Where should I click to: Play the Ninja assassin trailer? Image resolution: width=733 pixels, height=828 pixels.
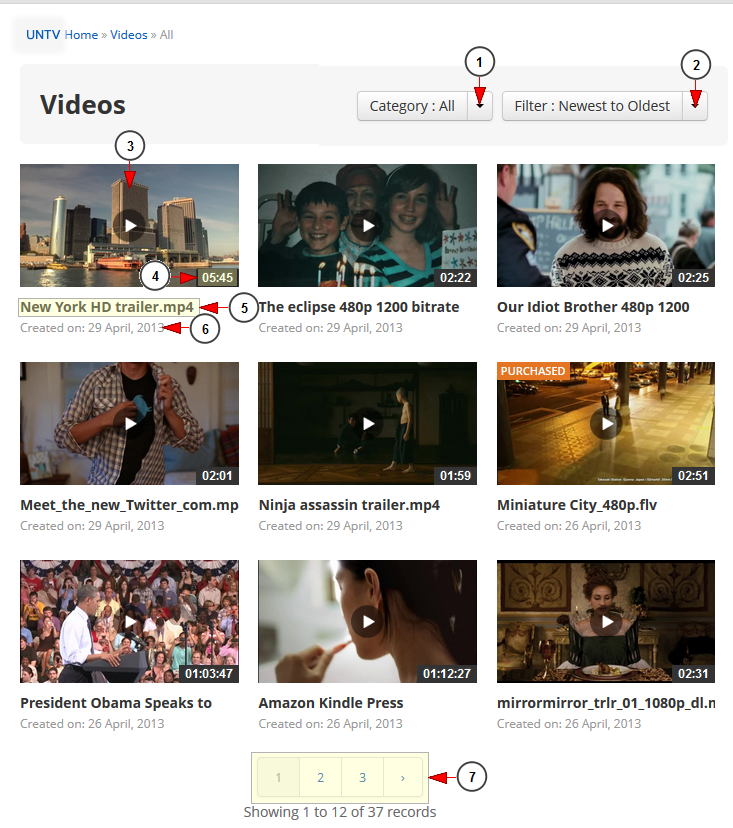[x=368, y=423]
